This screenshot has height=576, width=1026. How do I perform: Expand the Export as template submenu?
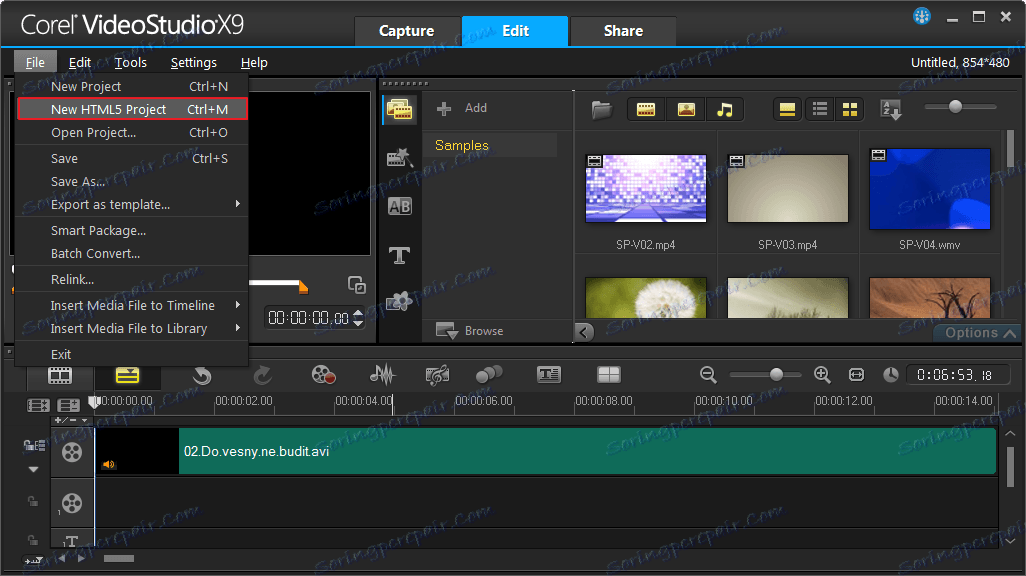click(x=131, y=205)
